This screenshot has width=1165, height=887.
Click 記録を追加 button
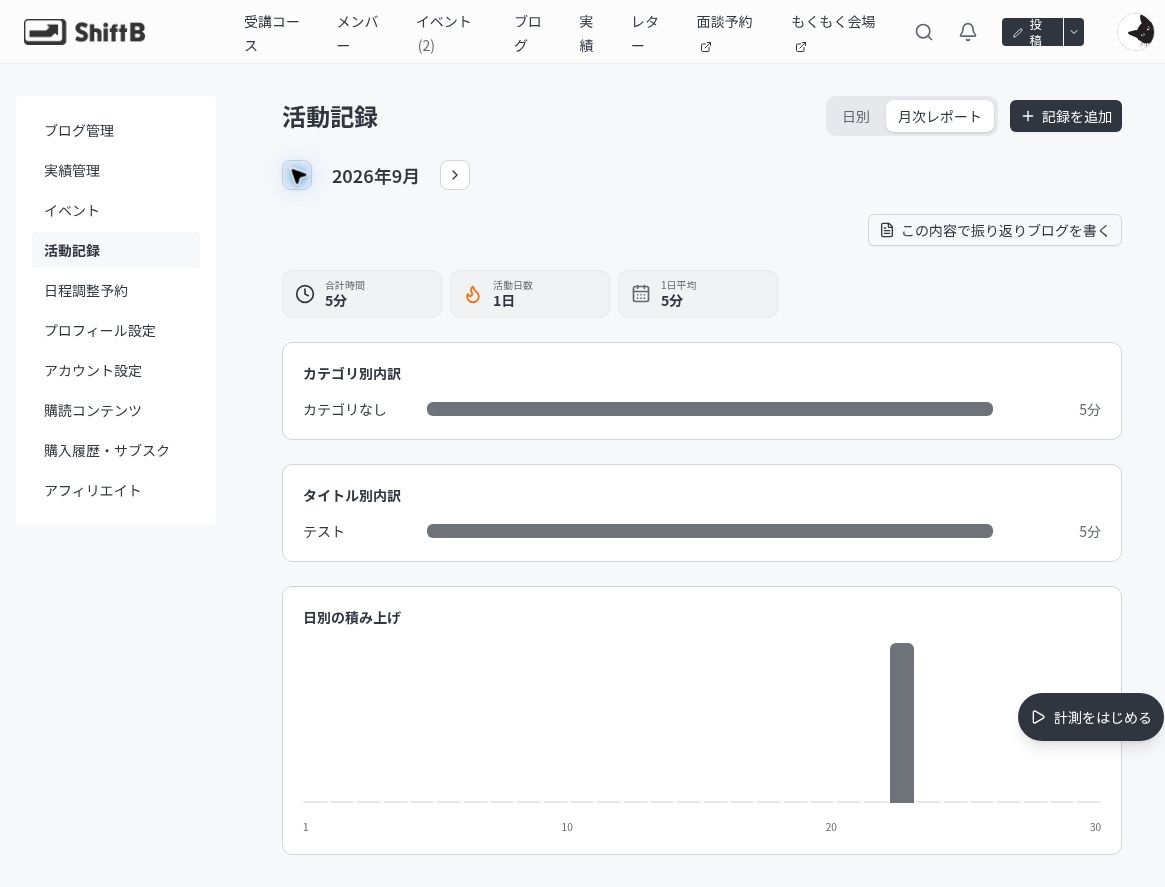[x=1065, y=117]
